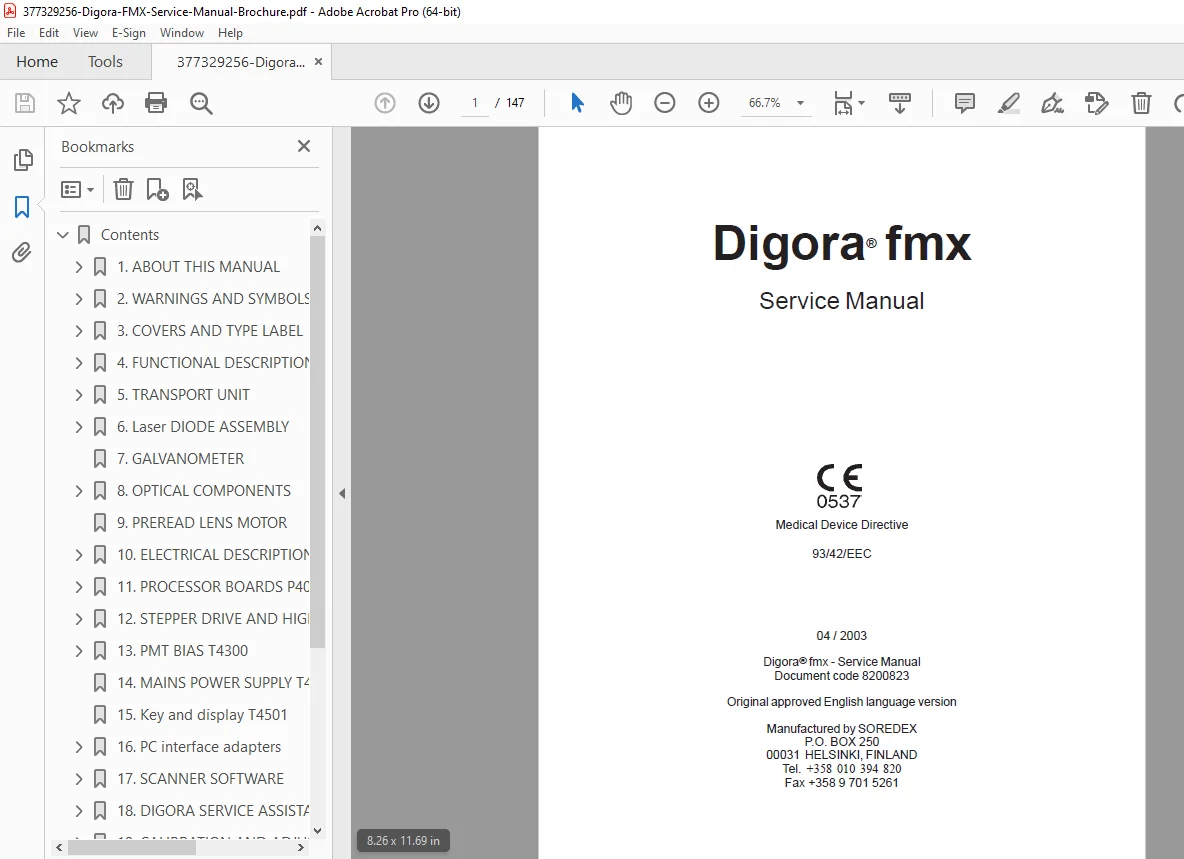Add a new bookmark icon

pyautogui.click(x=157, y=189)
